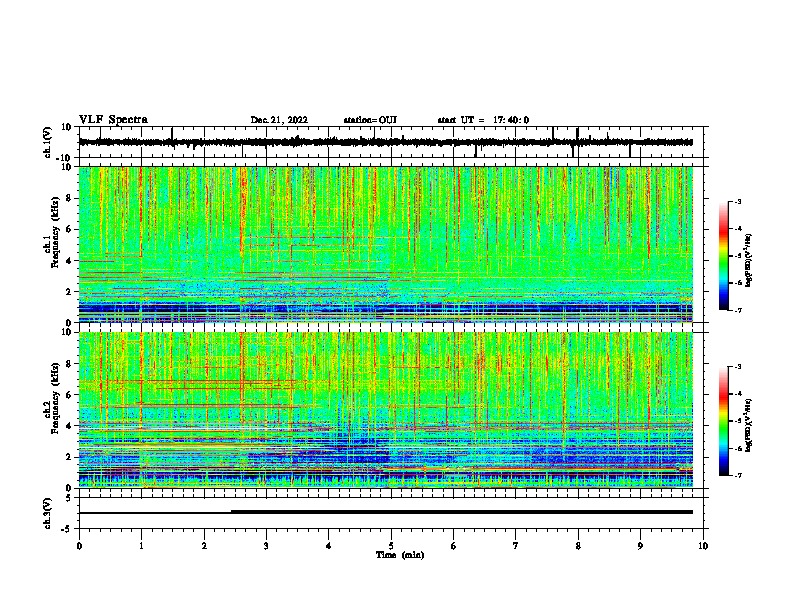Click the ch.2 color bar log(PSD) label

click(749, 425)
